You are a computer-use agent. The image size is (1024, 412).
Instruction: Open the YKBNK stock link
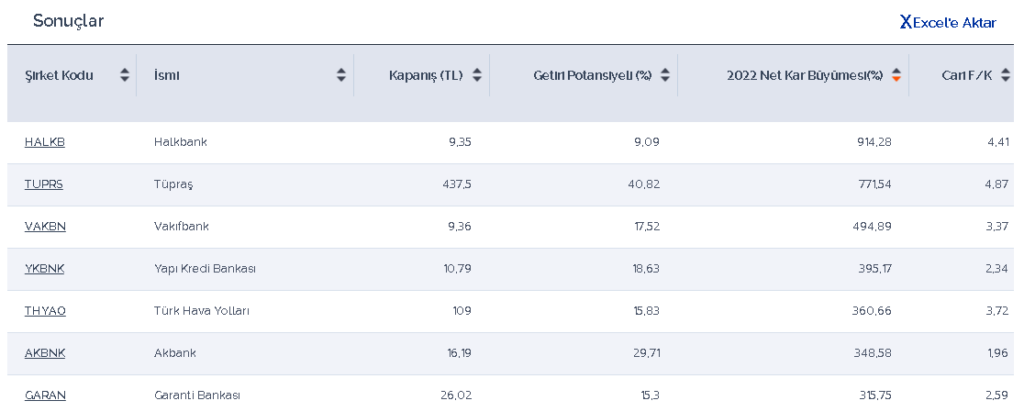[x=44, y=268]
